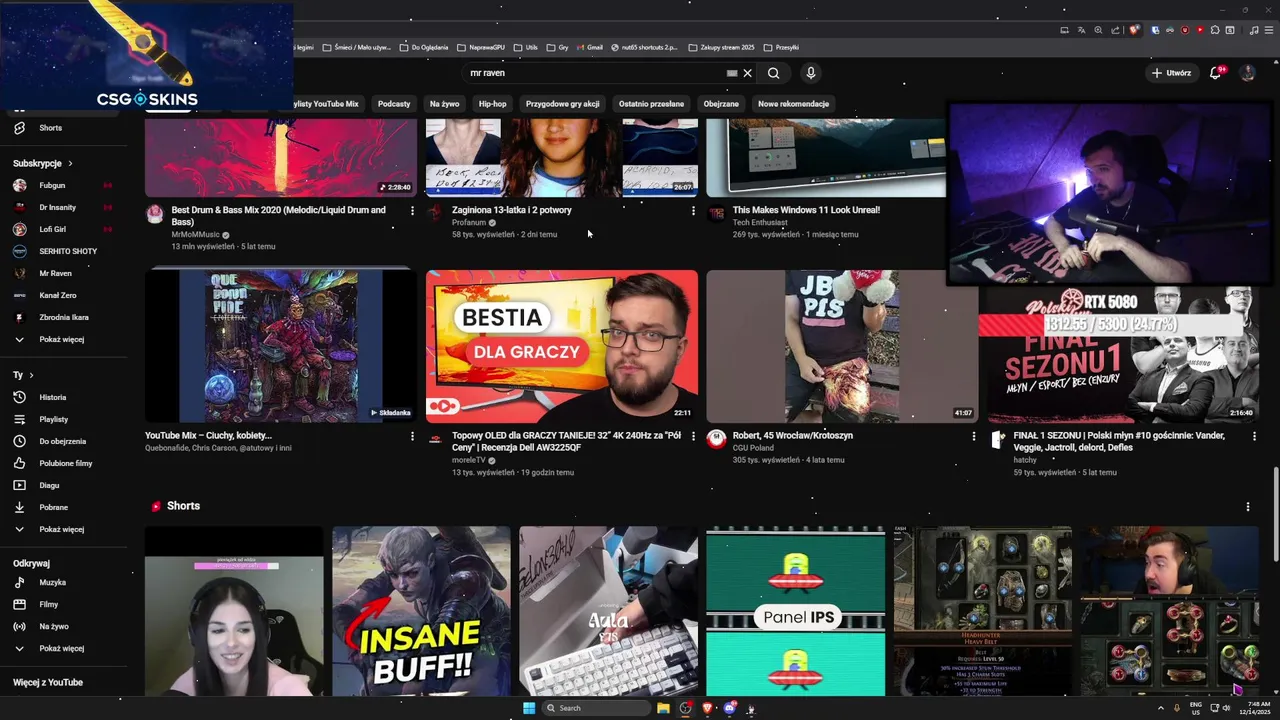
Task: Open the BESTIA DLA GRACZY video thumbnail
Action: [562, 346]
